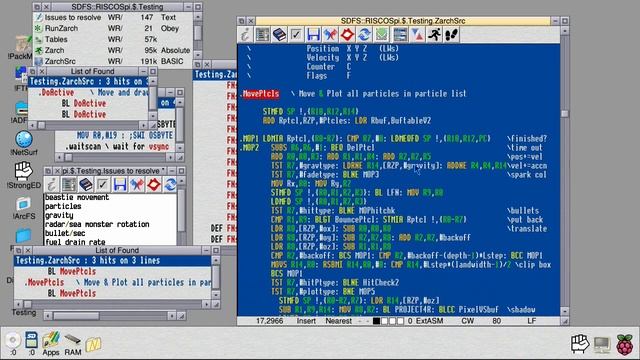Open the list-of-functions icon in ZarchSrc toolbar
Image resolution: width=640 pixels, height=360 pixels.
(262, 35)
